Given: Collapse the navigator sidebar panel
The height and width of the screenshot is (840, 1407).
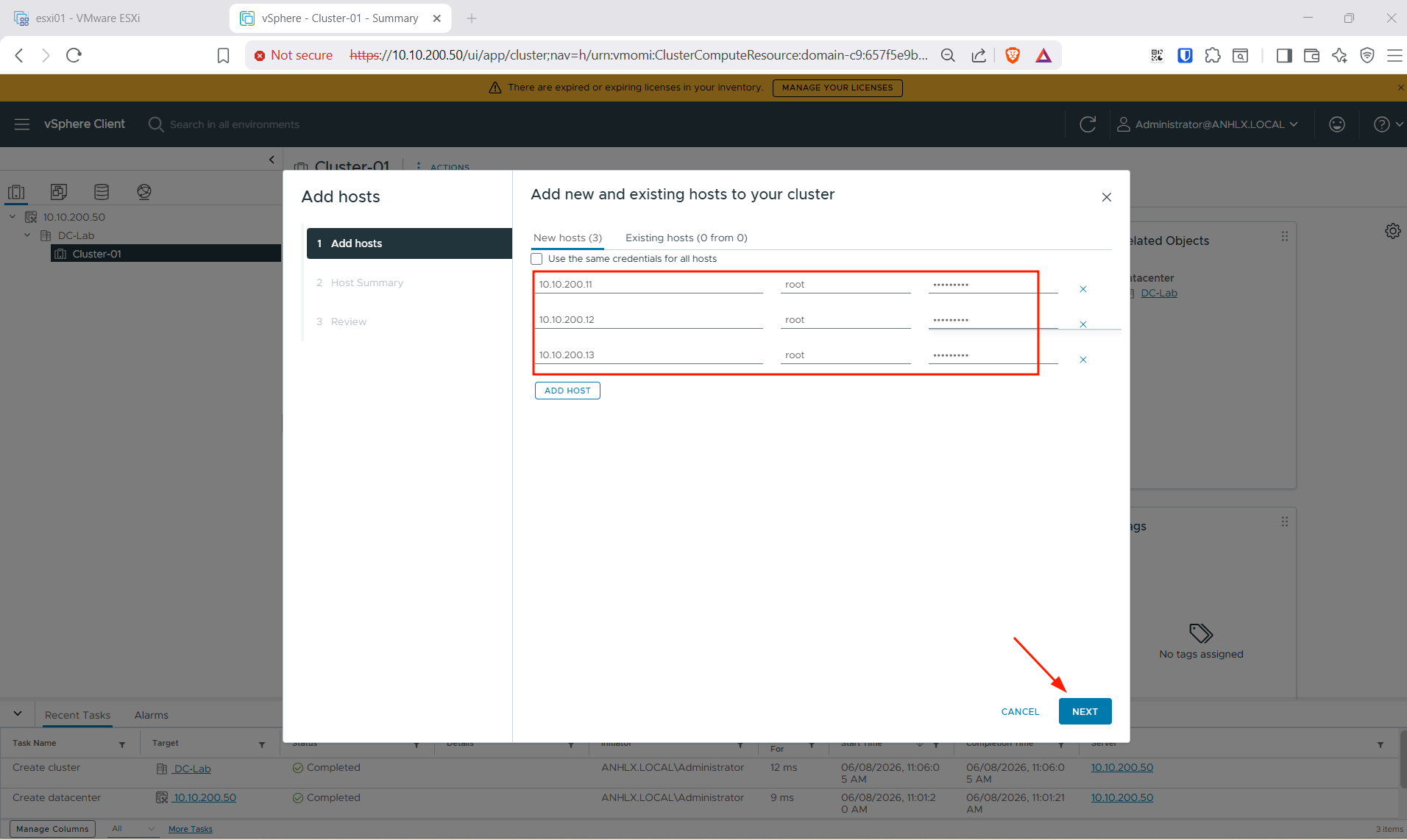Looking at the screenshot, I should (272, 160).
